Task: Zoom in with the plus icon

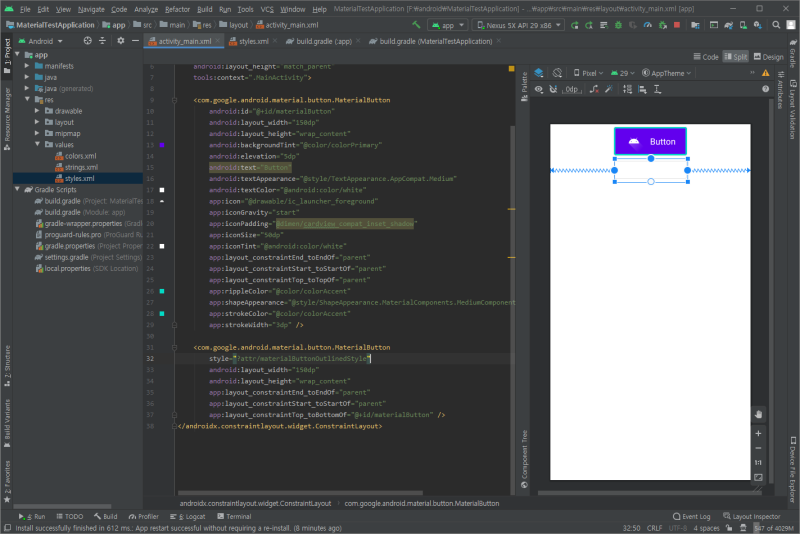Action: 758,433
